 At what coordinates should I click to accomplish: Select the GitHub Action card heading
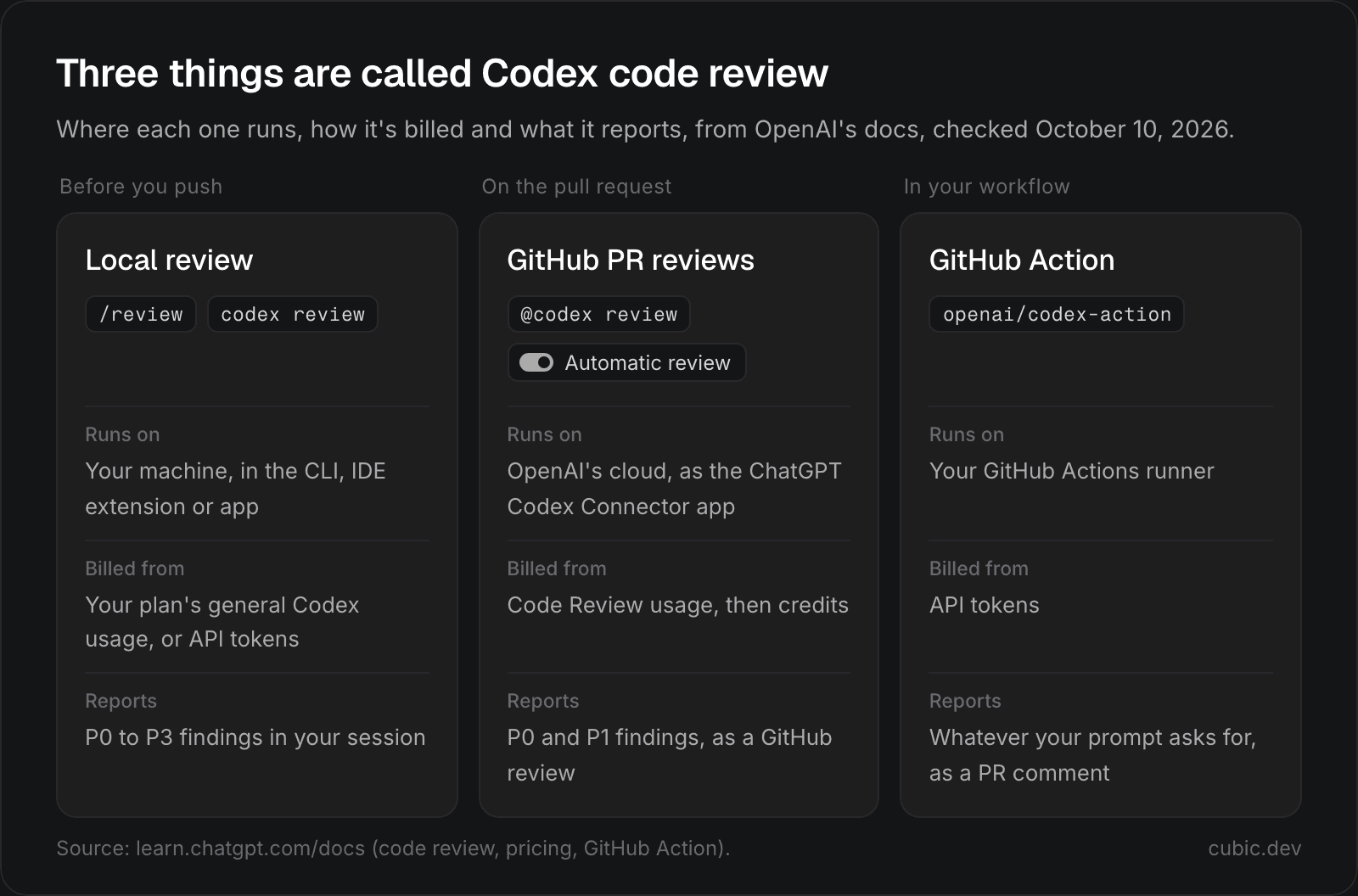1022,260
